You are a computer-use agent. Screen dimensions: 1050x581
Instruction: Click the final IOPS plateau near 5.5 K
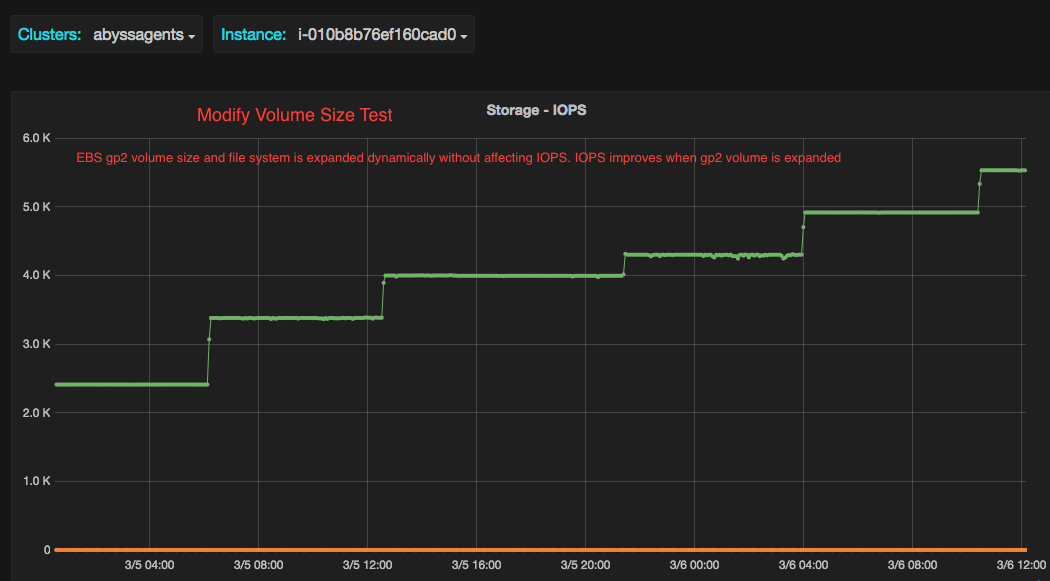coord(1005,170)
